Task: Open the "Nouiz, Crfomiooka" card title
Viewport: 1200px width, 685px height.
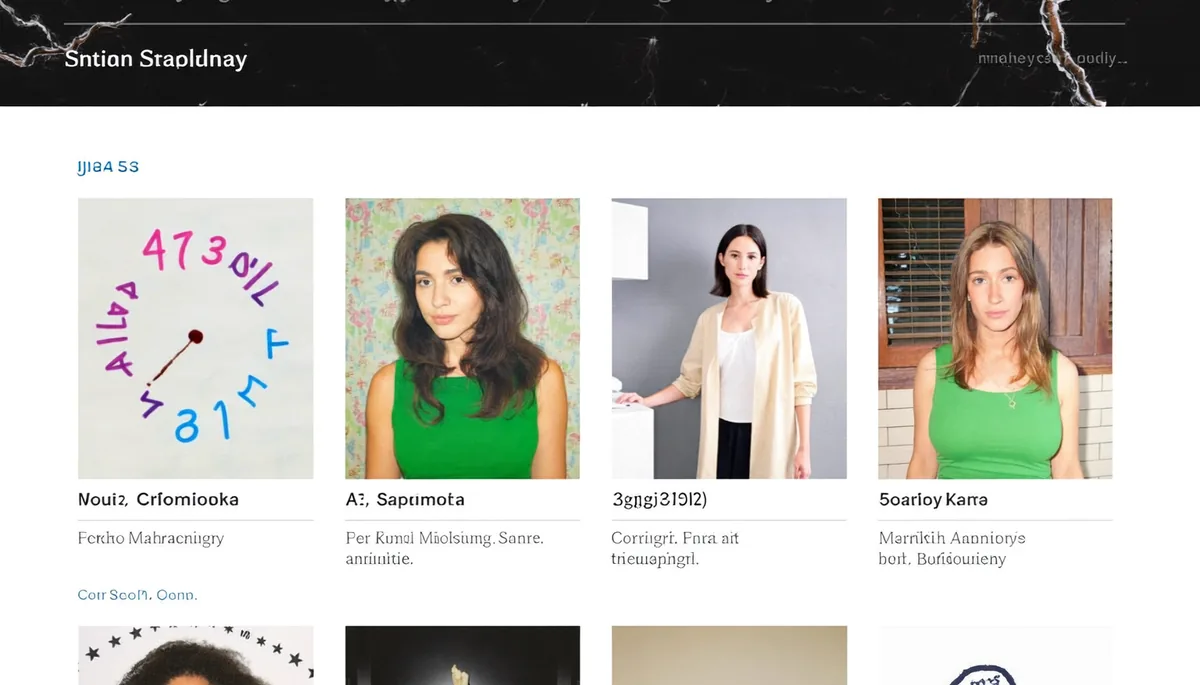Action: click(x=158, y=499)
